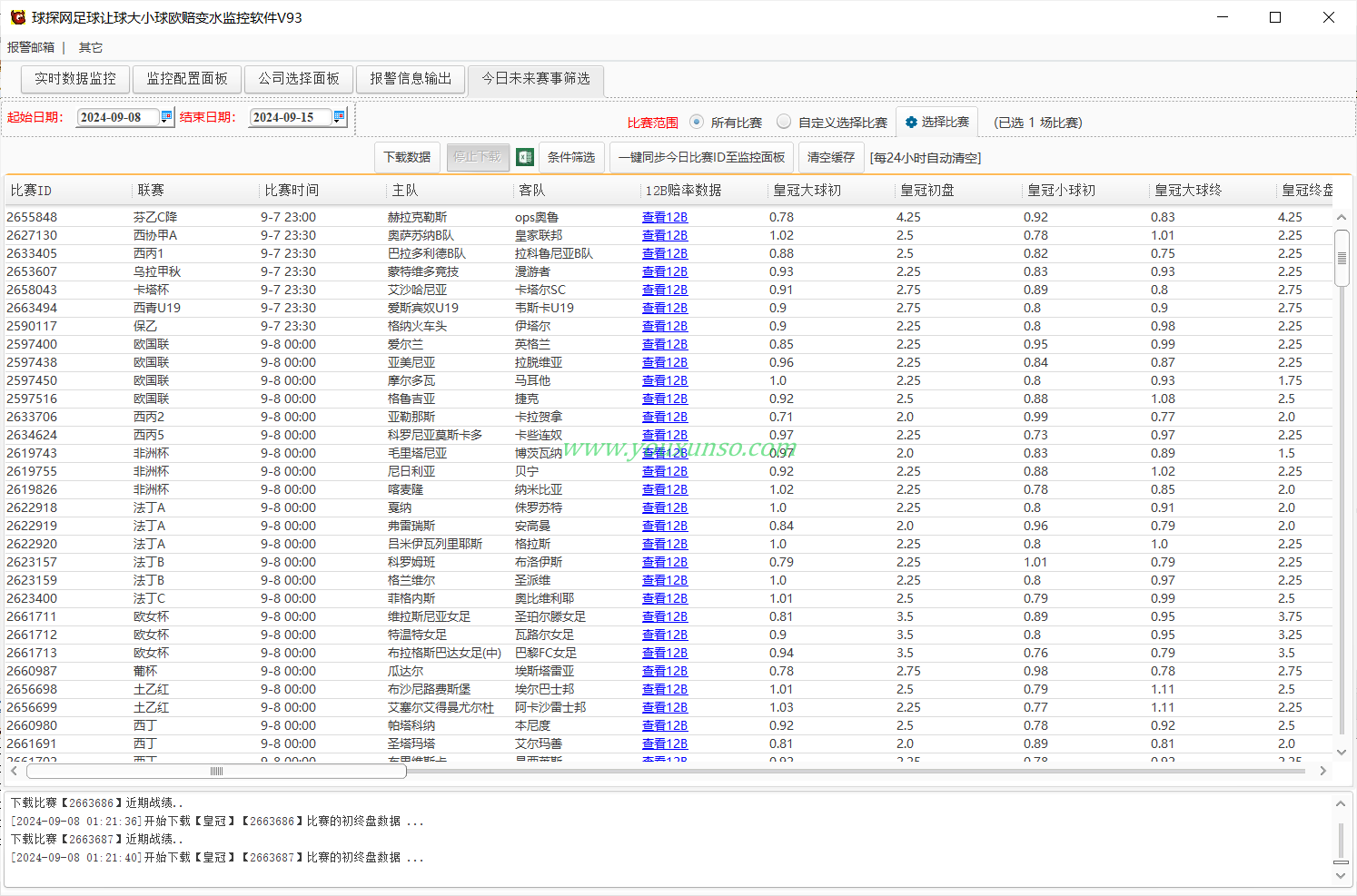Click the table scroll-down arrow
Image resolution: width=1357 pixels, height=896 pixels.
(1342, 752)
